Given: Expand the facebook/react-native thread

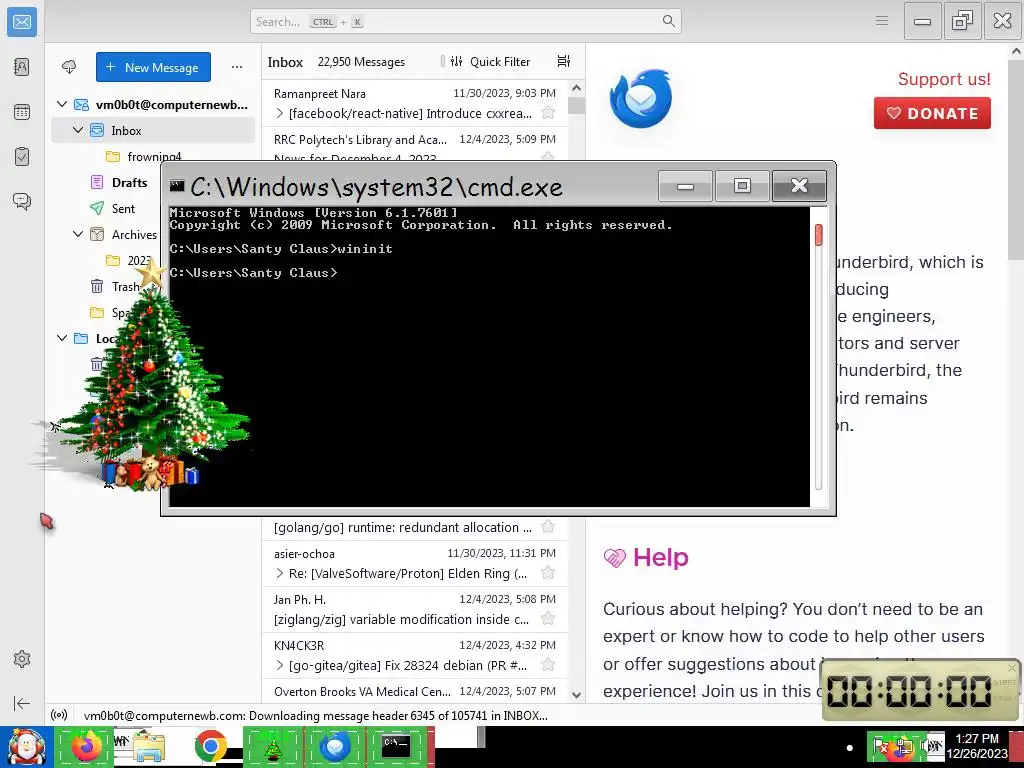Looking at the screenshot, I should 280,113.
